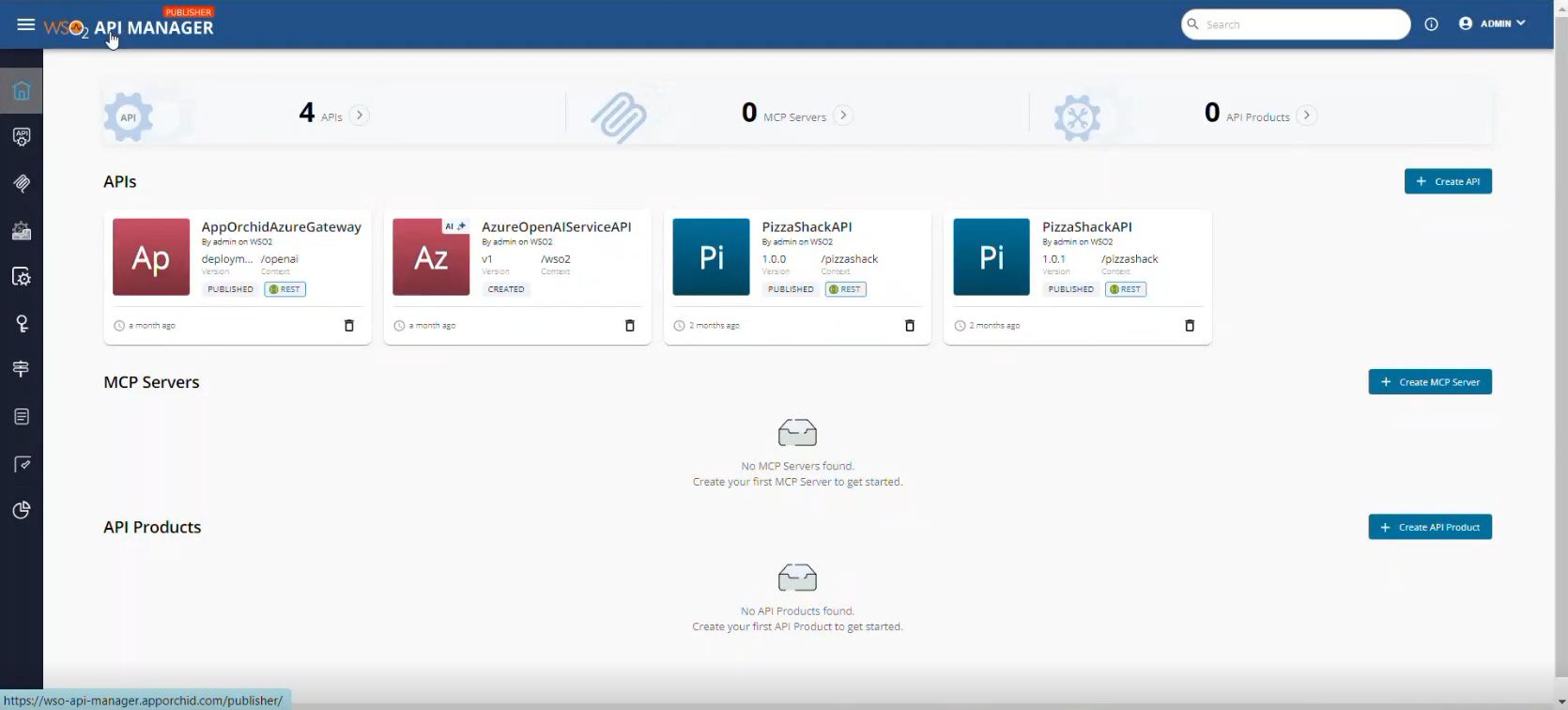
Task: Click the REST badge on PizzaShackAPI 1.0.0
Action: click(846, 289)
